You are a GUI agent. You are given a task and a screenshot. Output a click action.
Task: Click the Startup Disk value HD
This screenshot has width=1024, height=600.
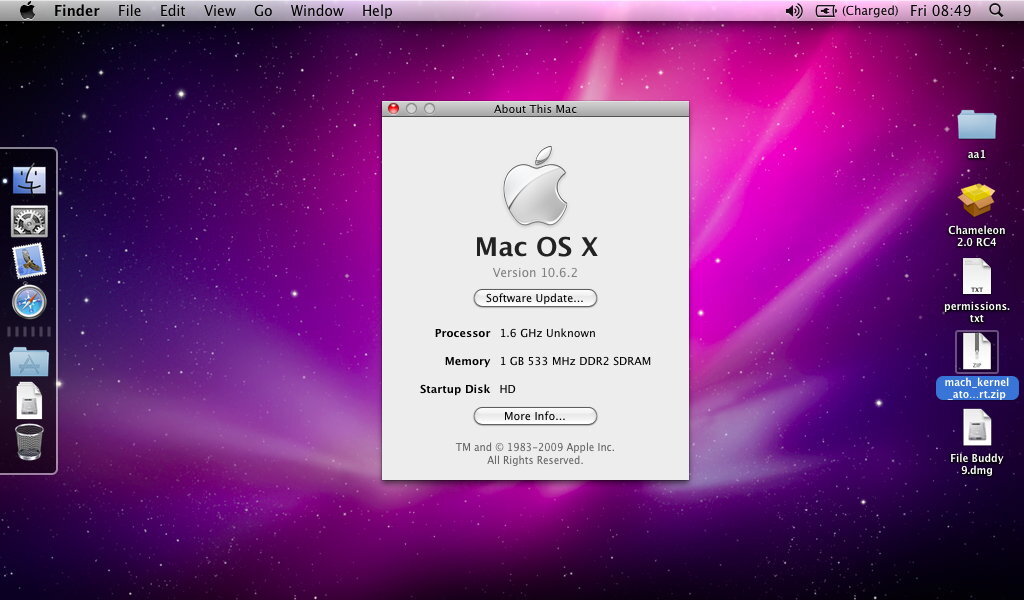[507, 389]
